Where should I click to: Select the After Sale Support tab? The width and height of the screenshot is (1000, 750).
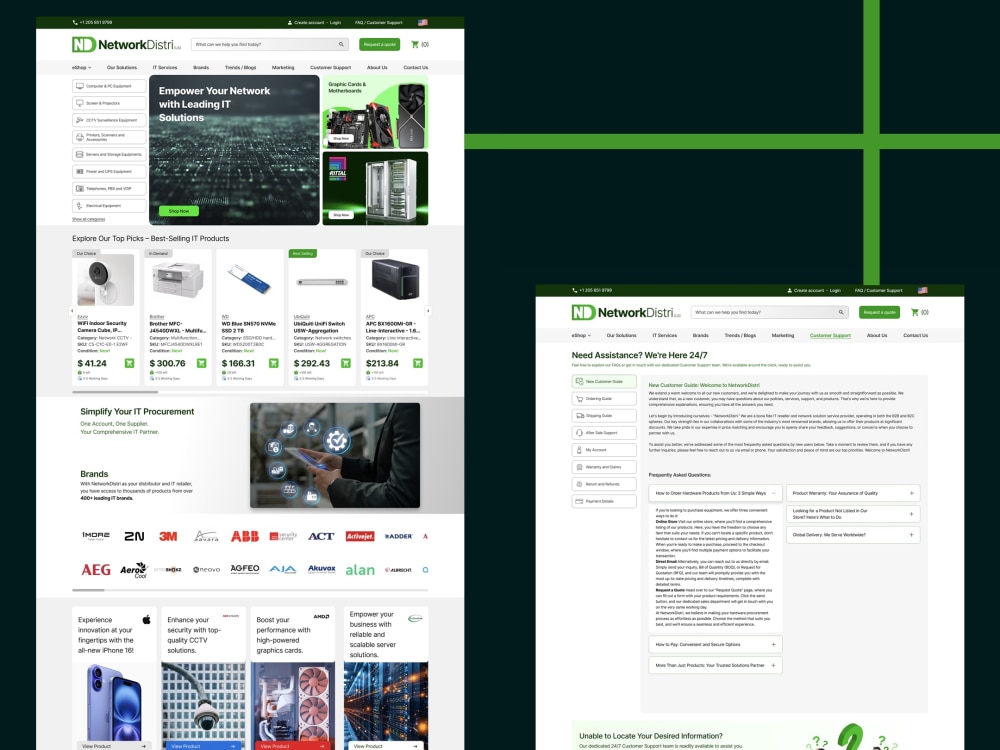click(604, 433)
